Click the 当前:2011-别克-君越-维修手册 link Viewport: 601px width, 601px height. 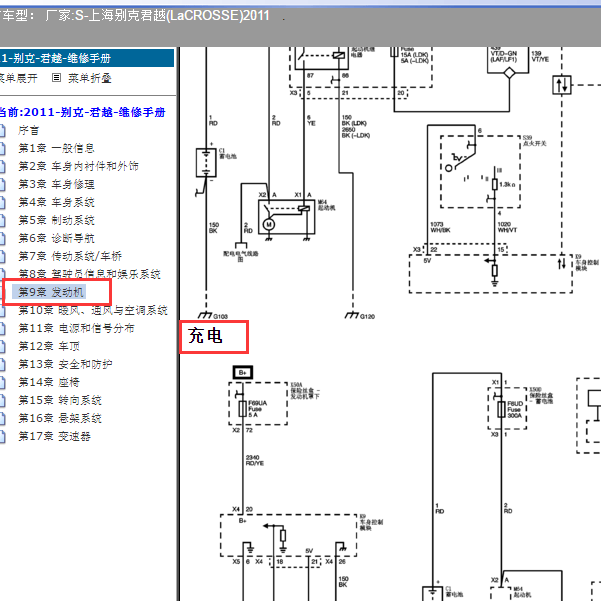[x=82, y=112]
